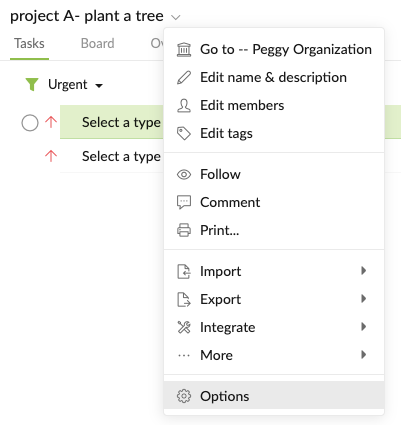Click the speech bubble Comment icon
The height and width of the screenshot is (425, 401).
coord(184,202)
